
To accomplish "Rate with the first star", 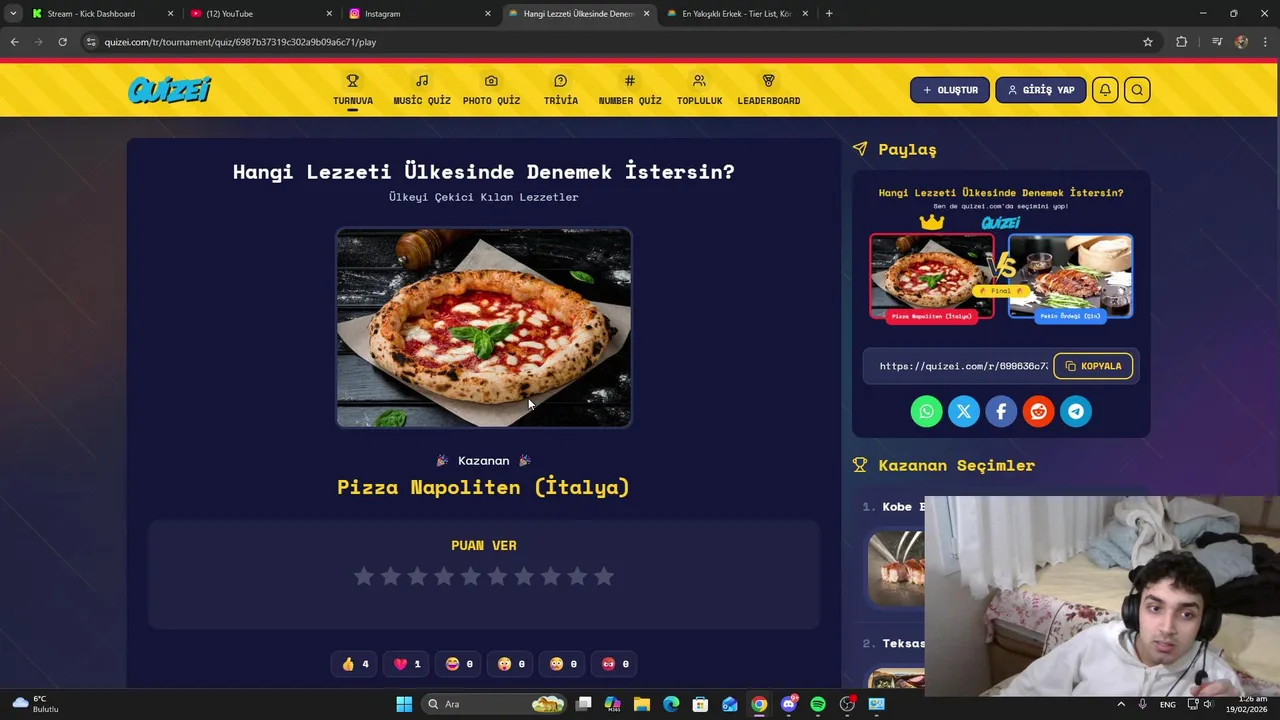I will coord(364,576).
